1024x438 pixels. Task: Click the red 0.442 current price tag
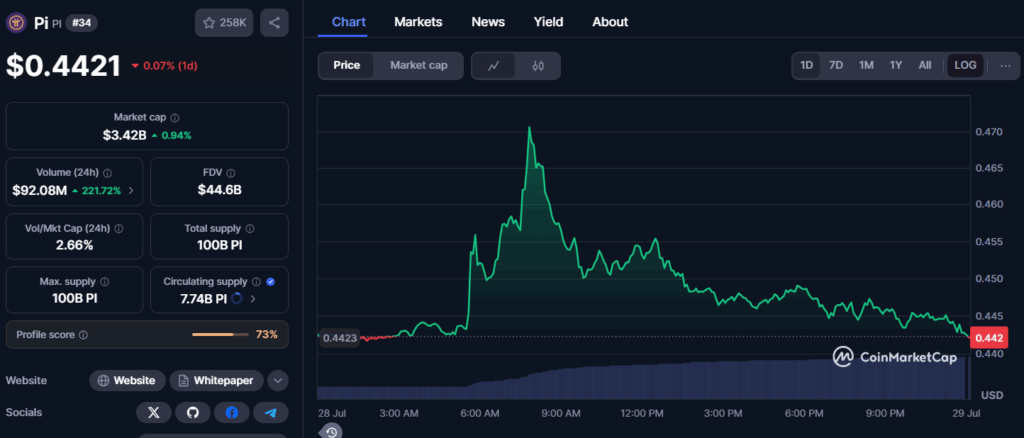coord(990,338)
